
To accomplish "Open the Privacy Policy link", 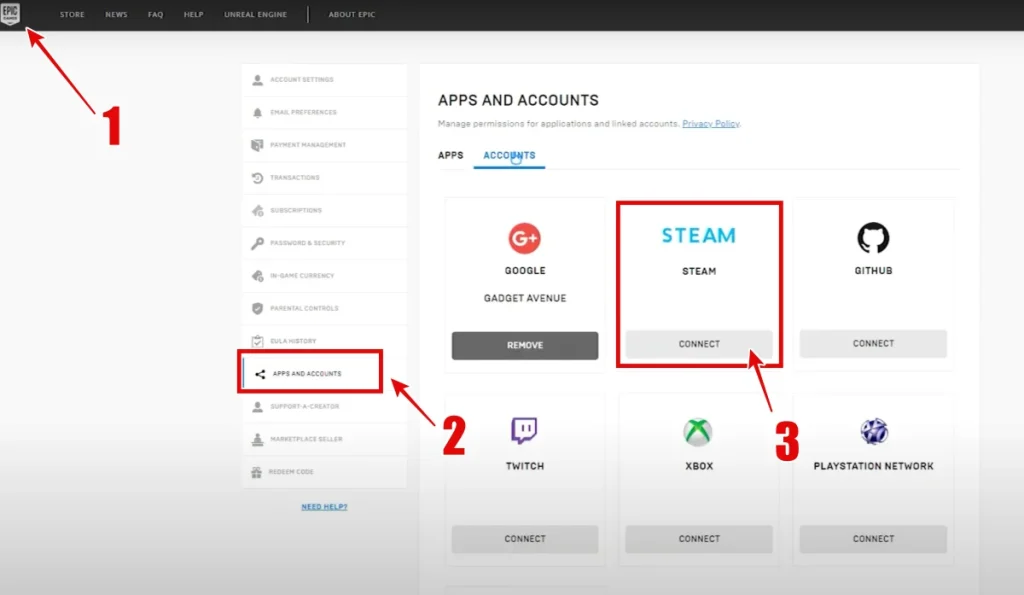I will click(711, 123).
